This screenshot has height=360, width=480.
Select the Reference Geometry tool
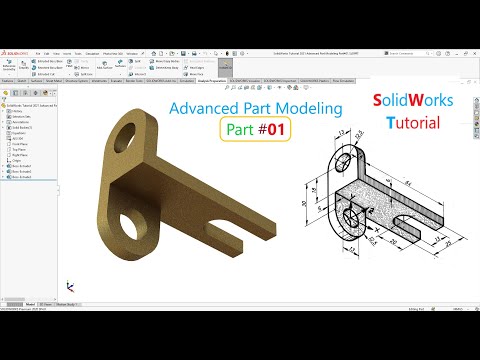point(9,65)
